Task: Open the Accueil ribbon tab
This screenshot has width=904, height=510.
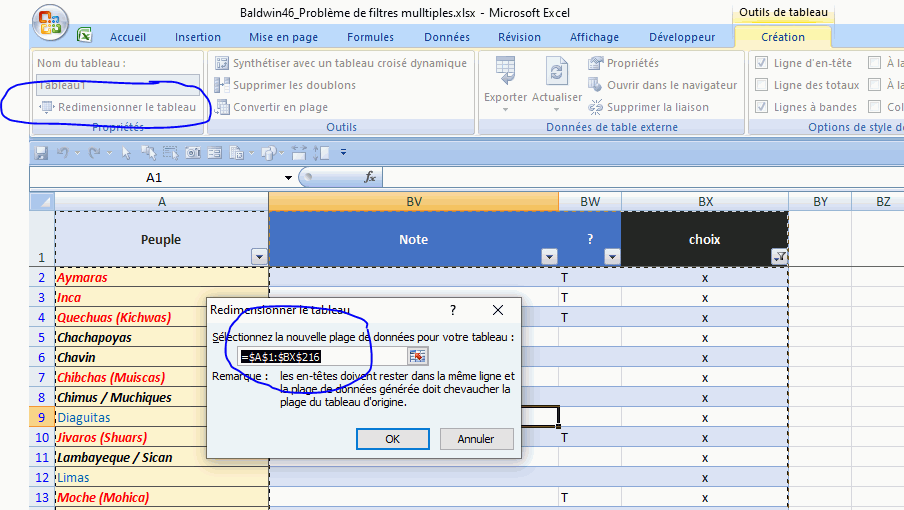Action: tap(127, 37)
